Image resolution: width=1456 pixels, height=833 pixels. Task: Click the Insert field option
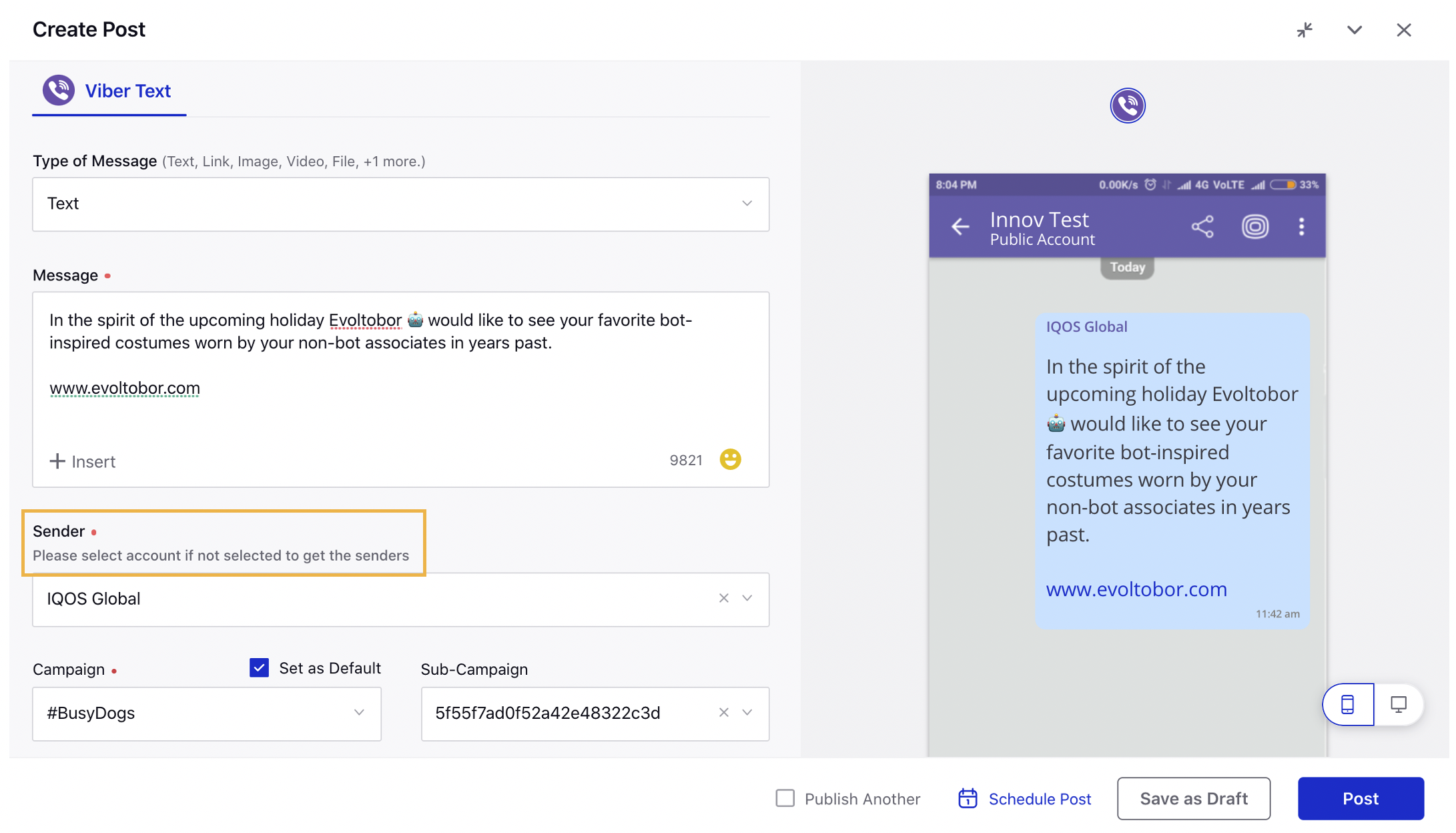point(82,461)
